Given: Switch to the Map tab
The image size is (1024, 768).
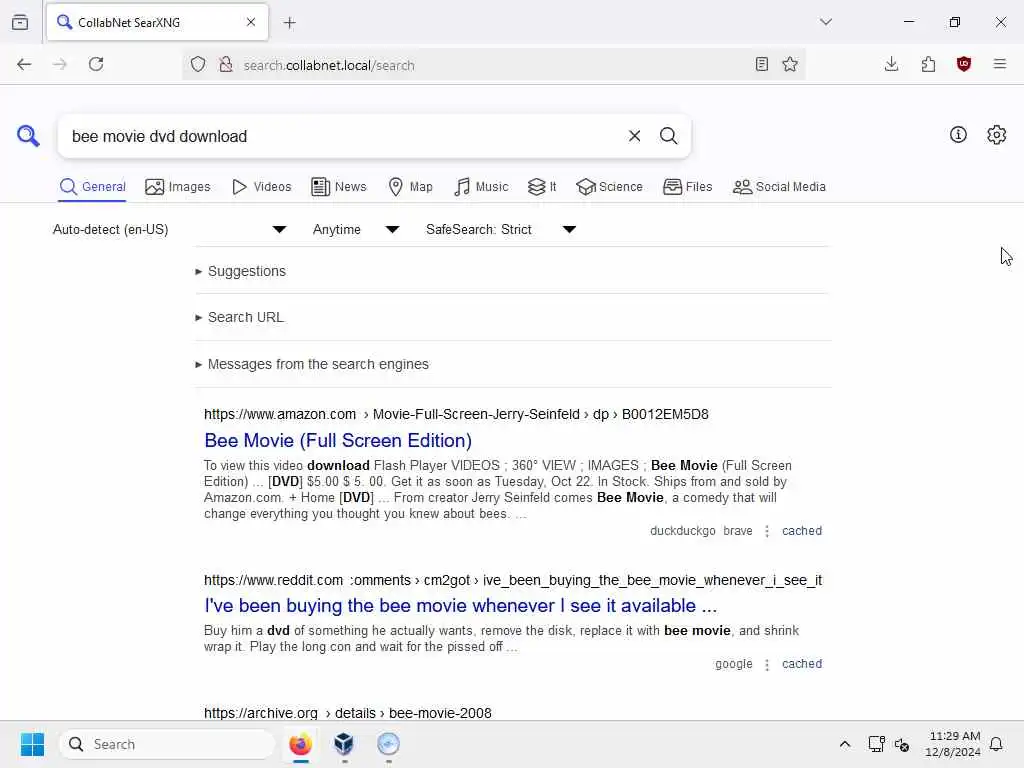Looking at the screenshot, I should 410,187.
